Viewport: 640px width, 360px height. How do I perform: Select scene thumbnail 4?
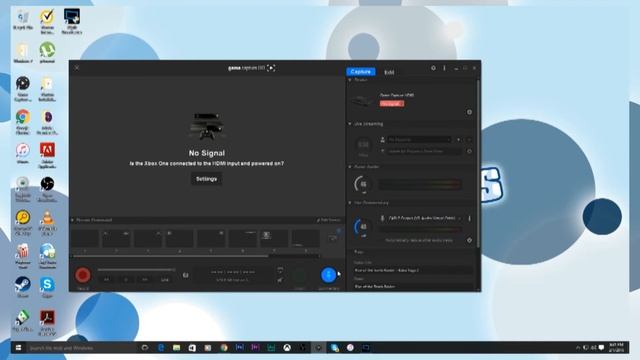(x=179, y=239)
